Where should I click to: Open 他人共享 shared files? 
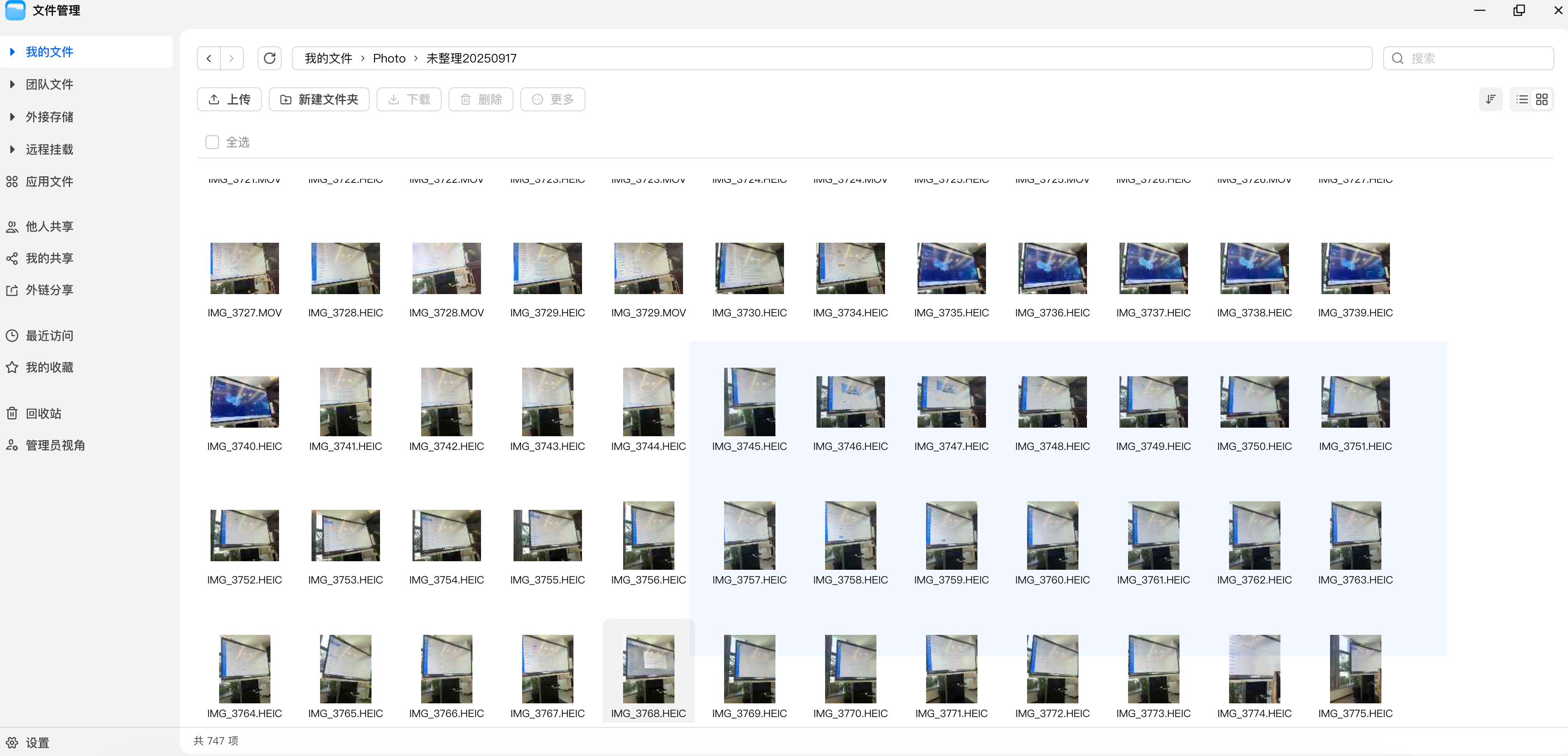pyautogui.click(x=49, y=226)
